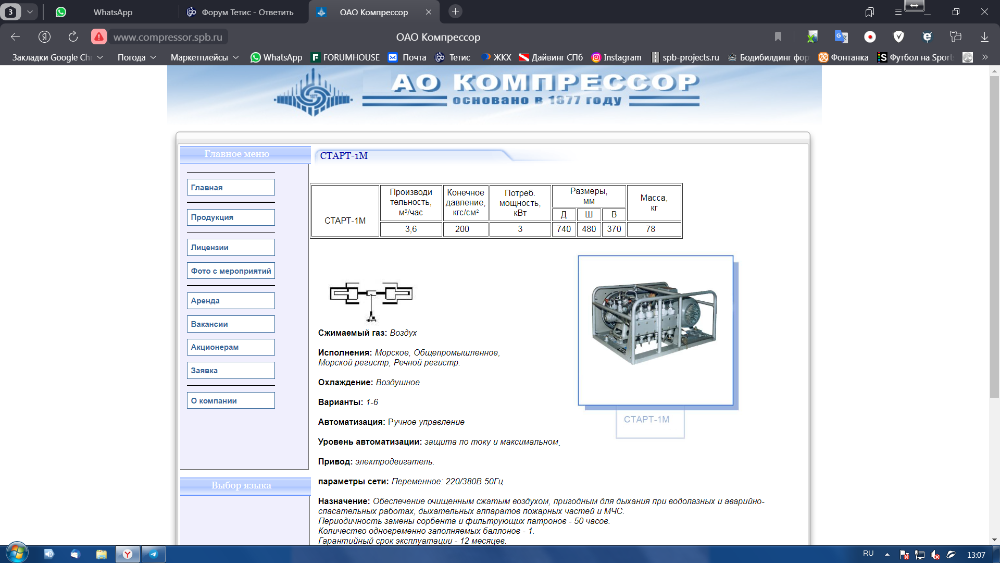Open the insecure site warning icon
This screenshot has height=563, width=1000.
click(x=98, y=37)
